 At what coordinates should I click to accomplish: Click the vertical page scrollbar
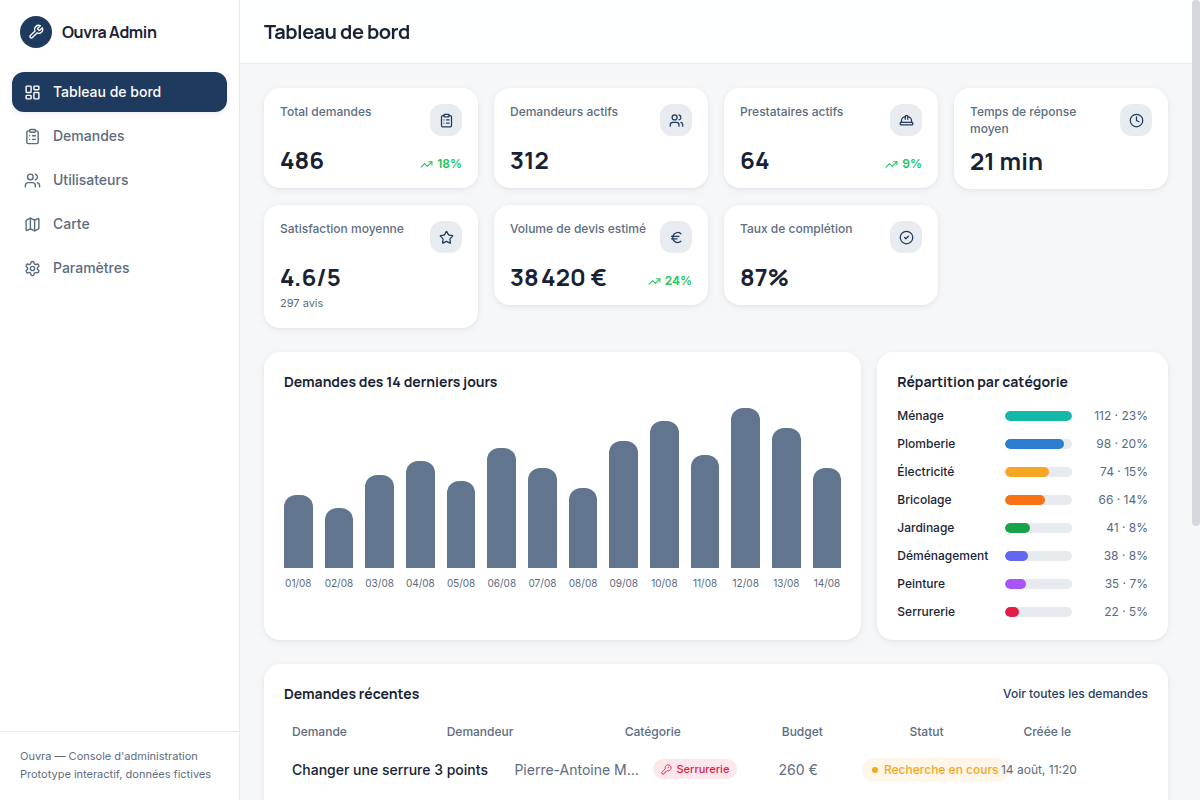point(1196,265)
